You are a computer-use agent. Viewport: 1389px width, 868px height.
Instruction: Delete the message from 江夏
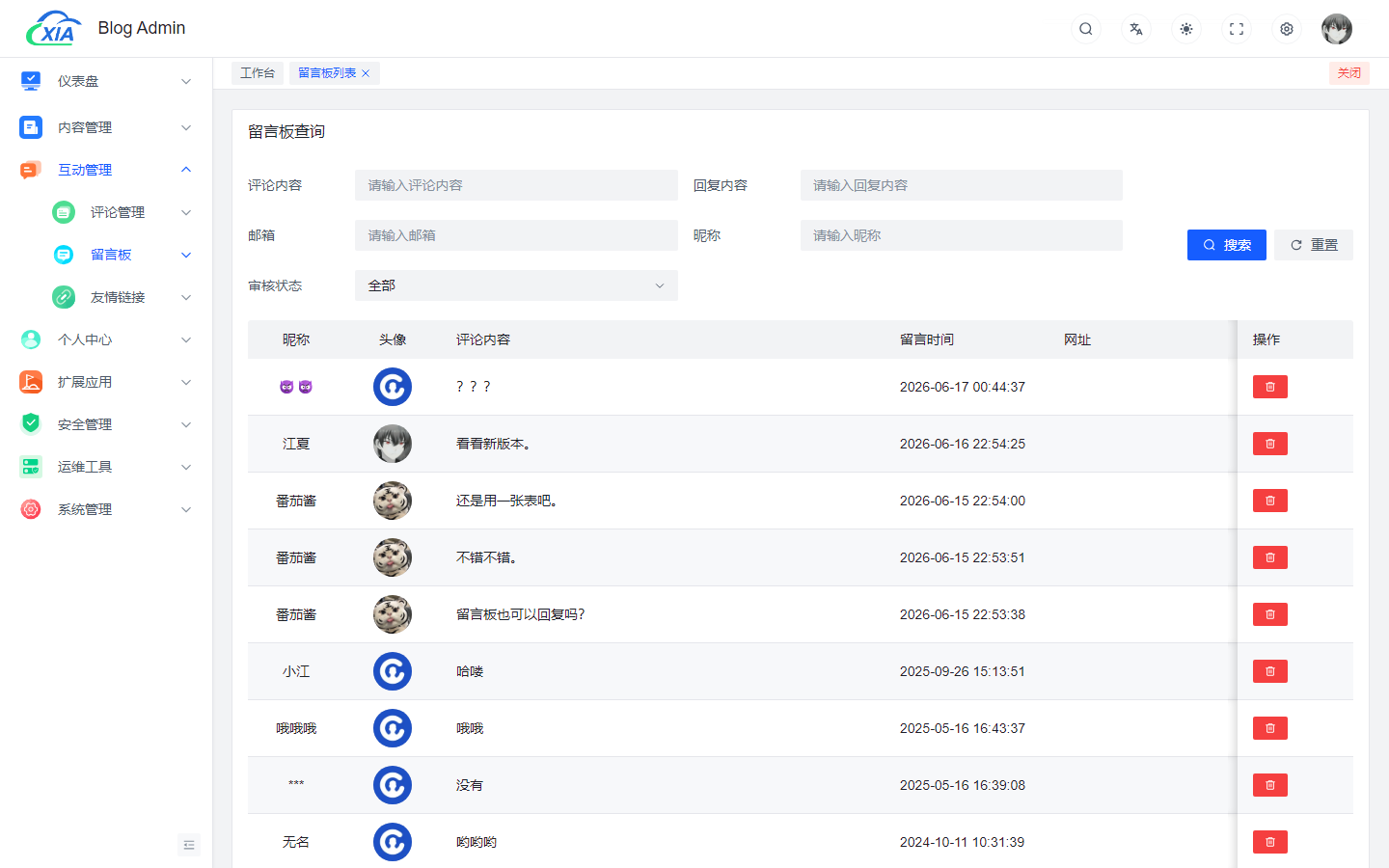[1270, 444]
